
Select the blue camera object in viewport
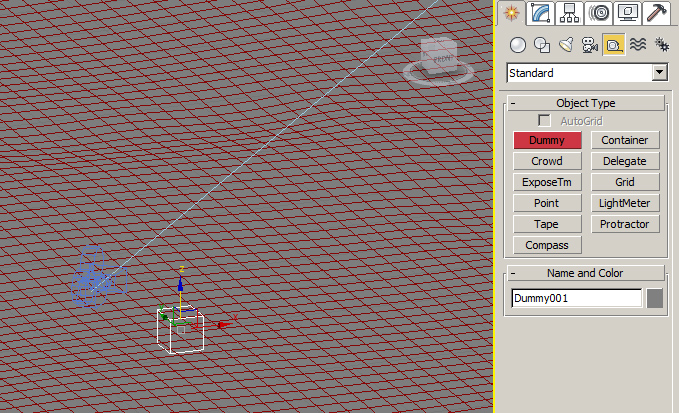pyautogui.click(x=99, y=276)
